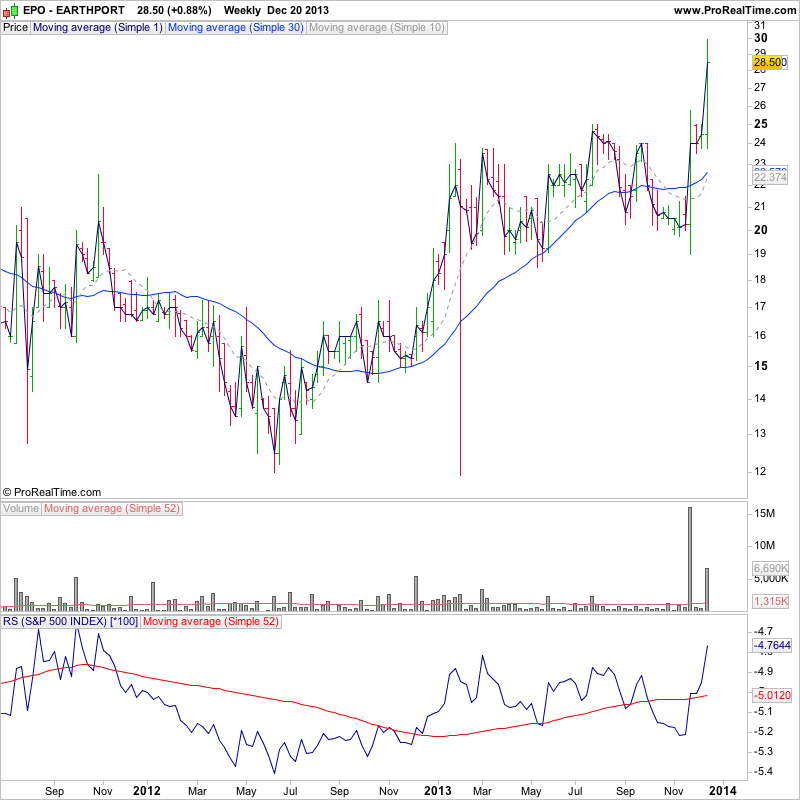800x800 pixels.
Task: Click the yellow 28.500 current price tag
Action: (x=770, y=62)
